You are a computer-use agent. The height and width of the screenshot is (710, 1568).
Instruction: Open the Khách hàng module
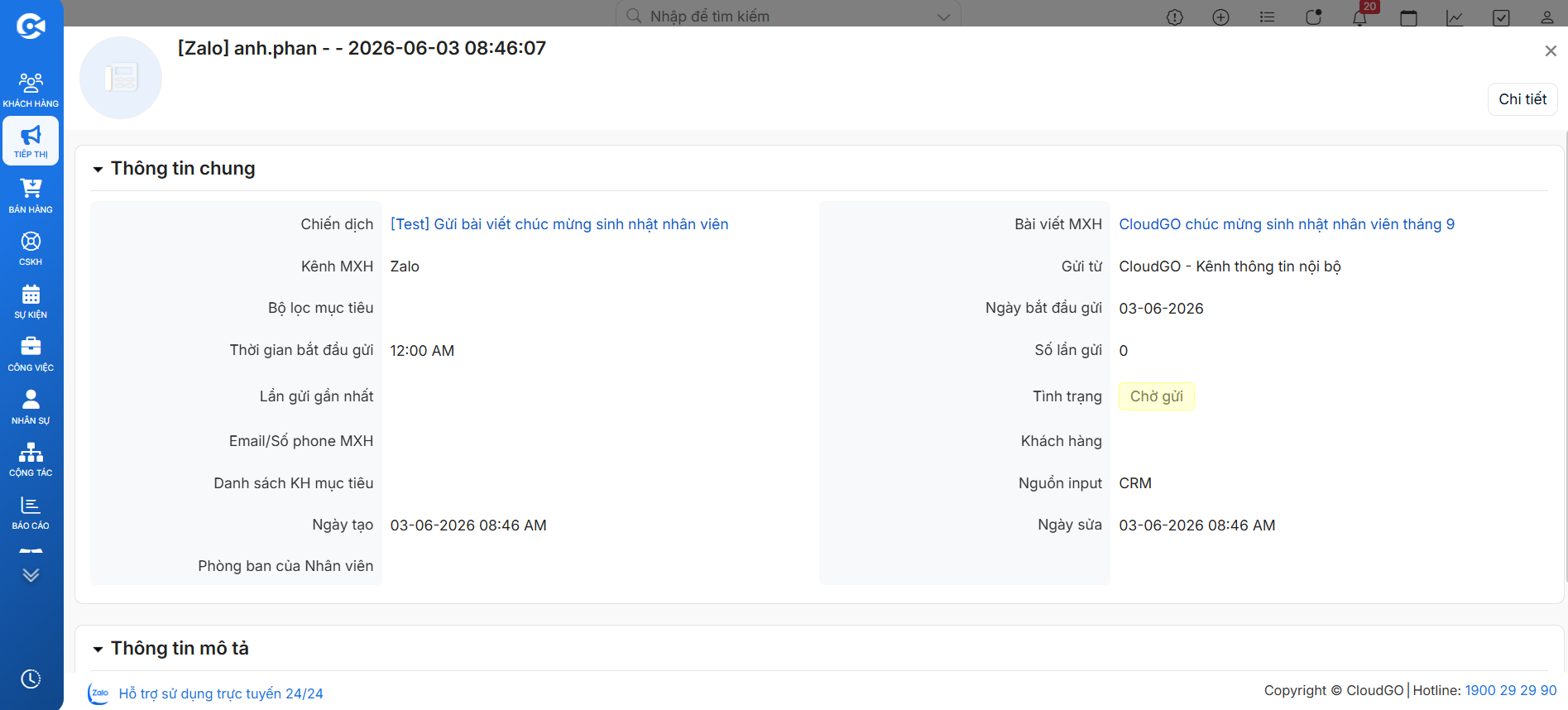click(x=31, y=89)
